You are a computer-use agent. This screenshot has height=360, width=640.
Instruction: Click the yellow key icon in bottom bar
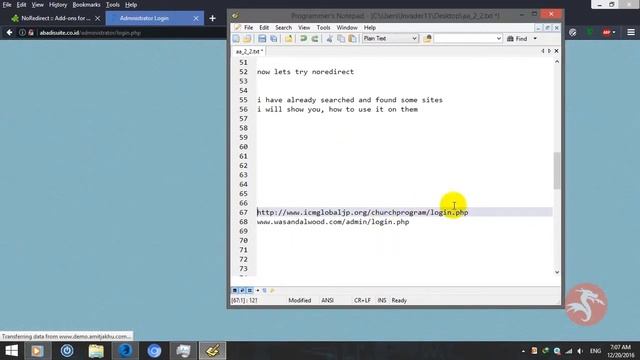point(272,290)
